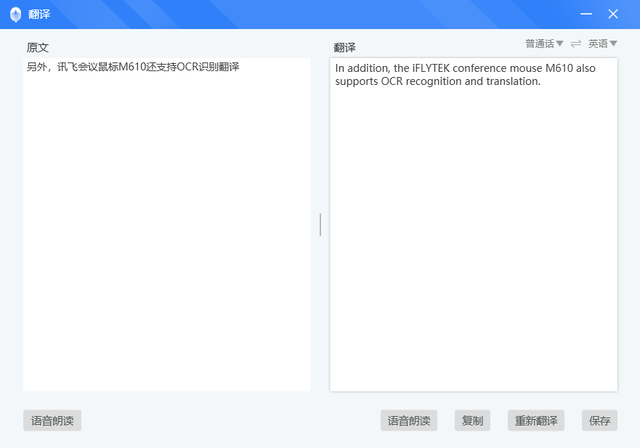Save the translation with 保存
The height and width of the screenshot is (448, 640).
coord(600,420)
